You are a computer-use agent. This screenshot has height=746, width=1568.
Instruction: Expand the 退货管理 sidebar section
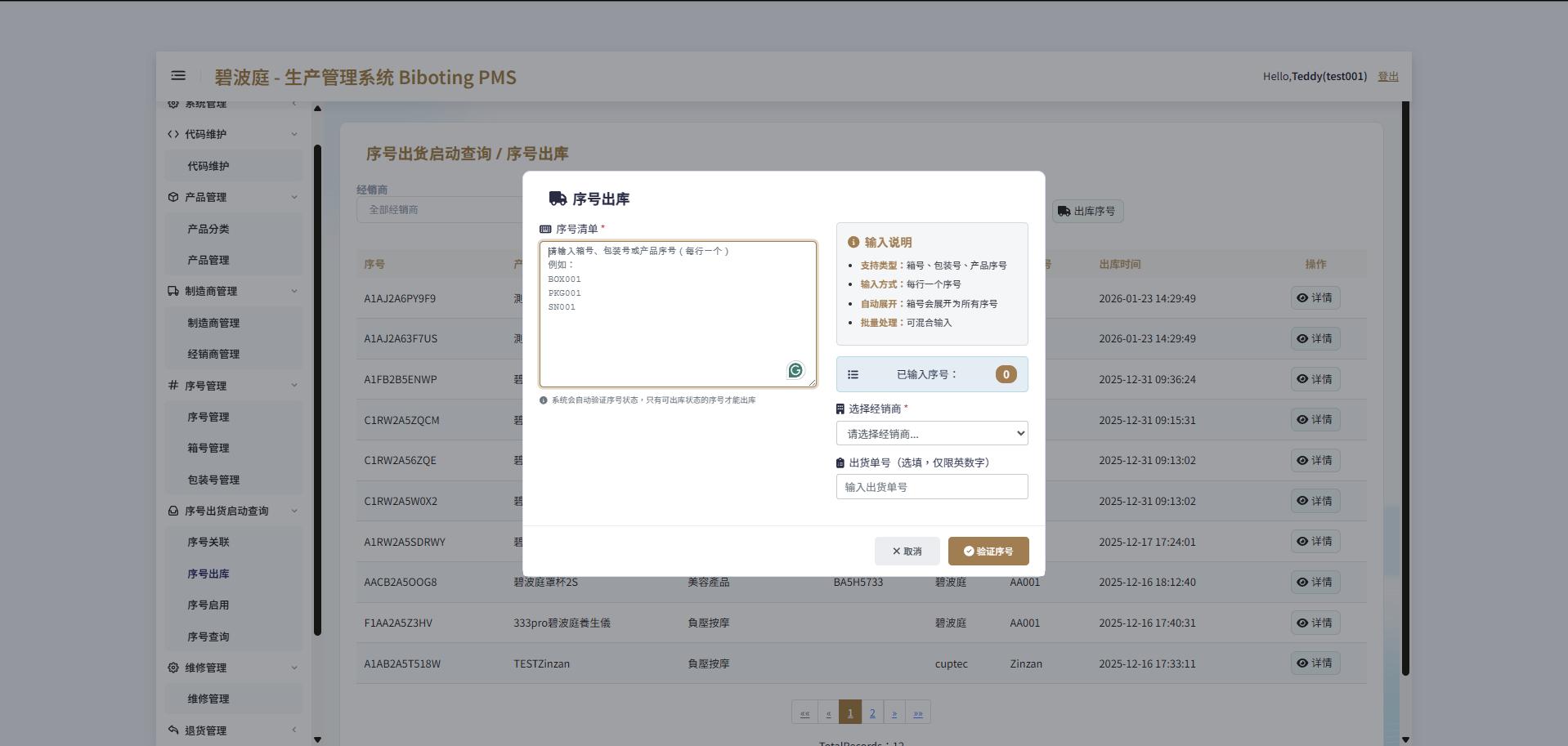[294, 730]
